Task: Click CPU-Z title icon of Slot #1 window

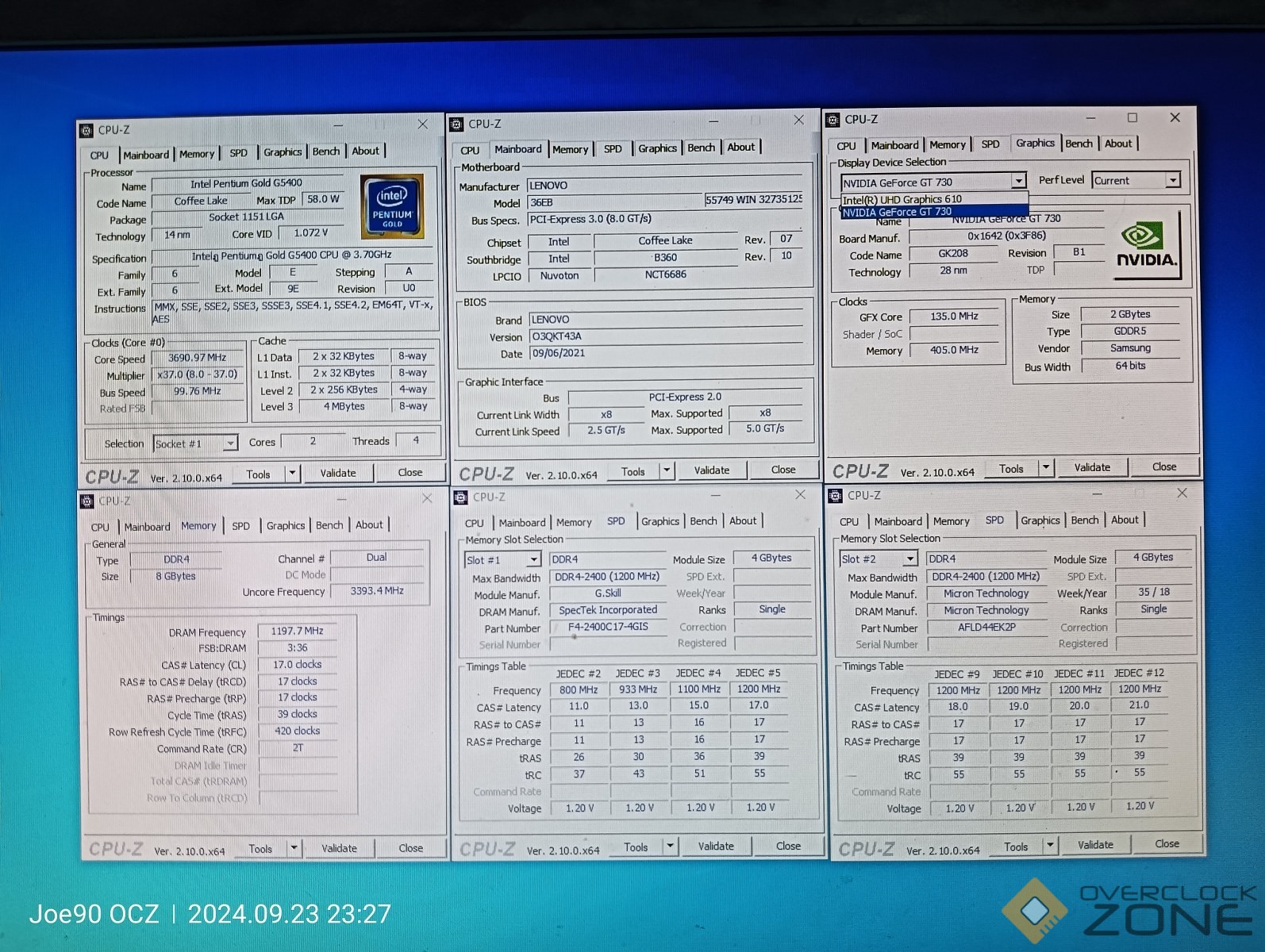Action: coord(461,497)
